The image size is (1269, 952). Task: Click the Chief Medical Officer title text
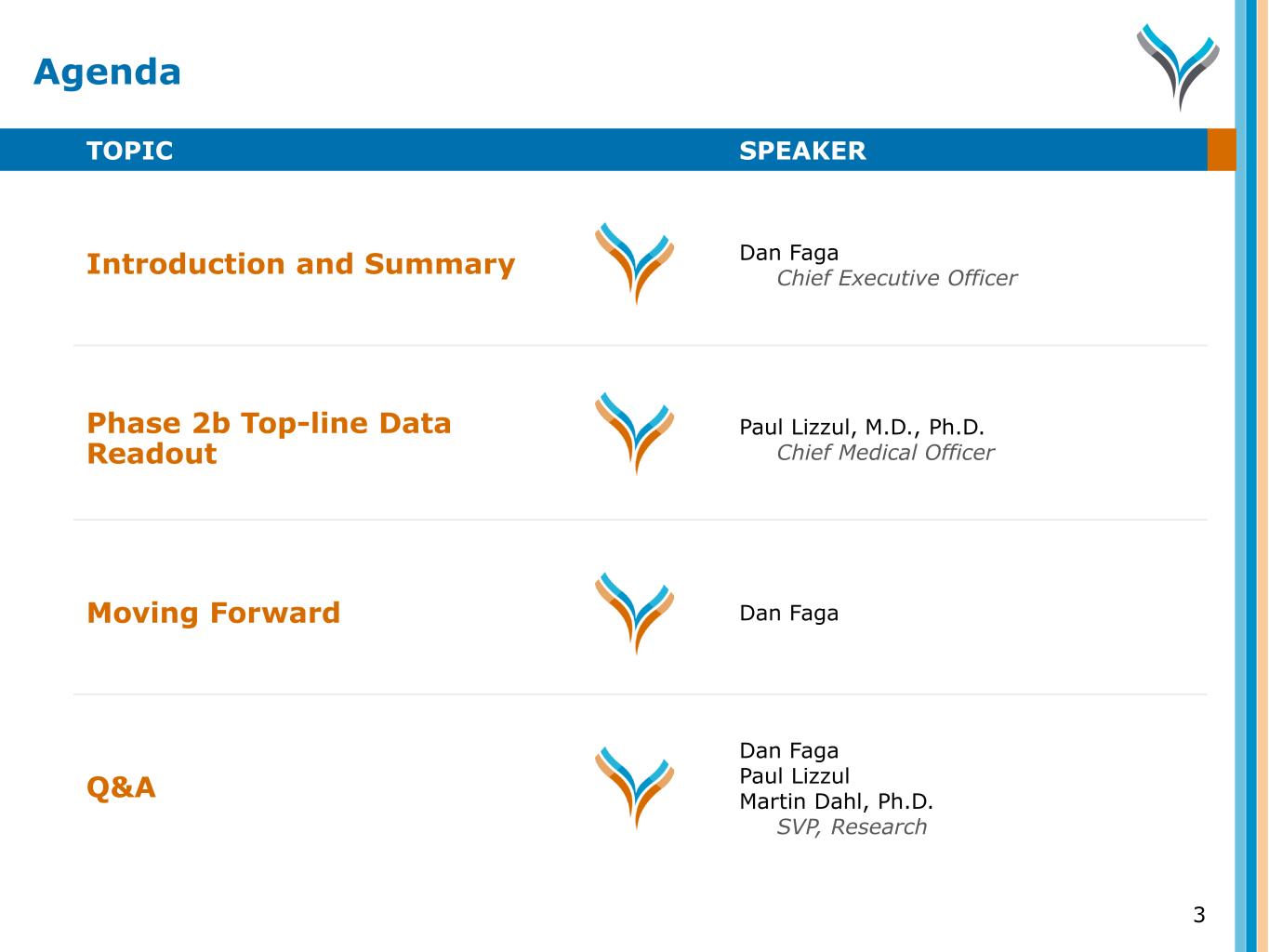pyautogui.click(x=885, y=453)
